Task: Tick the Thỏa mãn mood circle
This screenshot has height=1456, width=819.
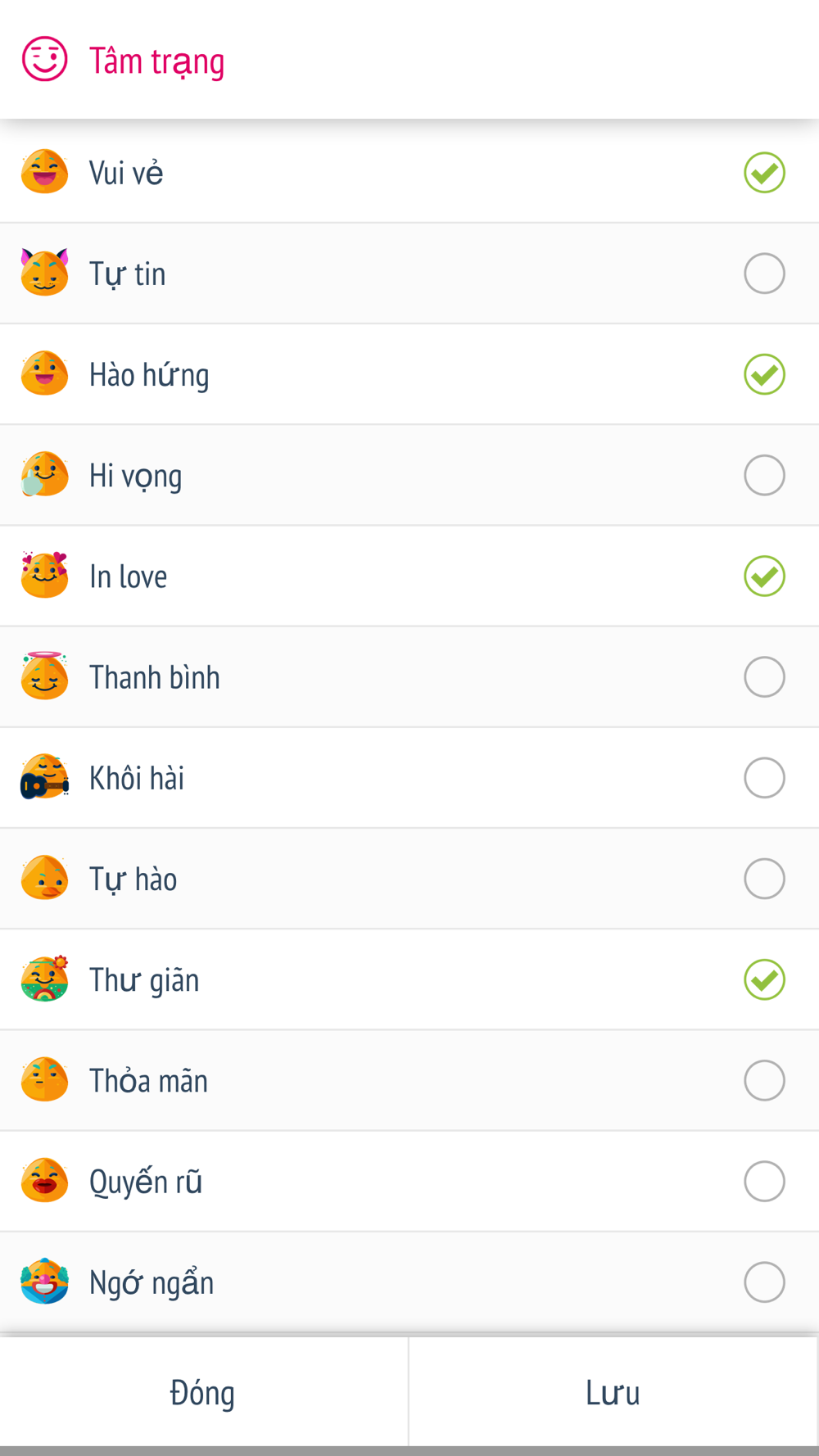Action: [x=764, y=1080]
